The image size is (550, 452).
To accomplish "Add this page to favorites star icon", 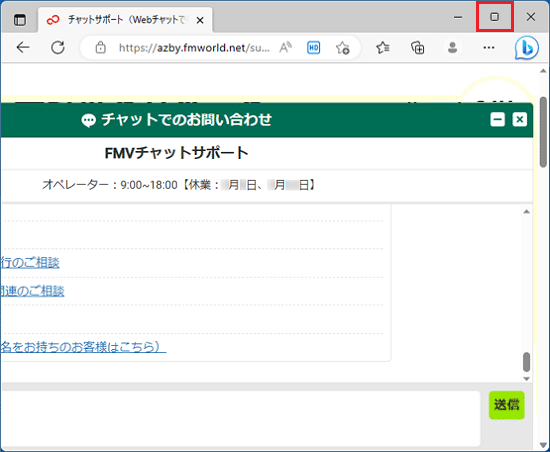I will [x=343, y=48].
